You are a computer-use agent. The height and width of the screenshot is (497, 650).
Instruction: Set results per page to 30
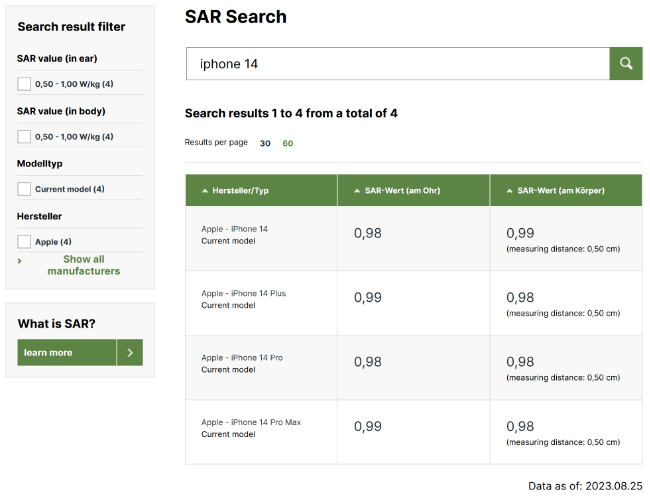(x=265, y=143)
